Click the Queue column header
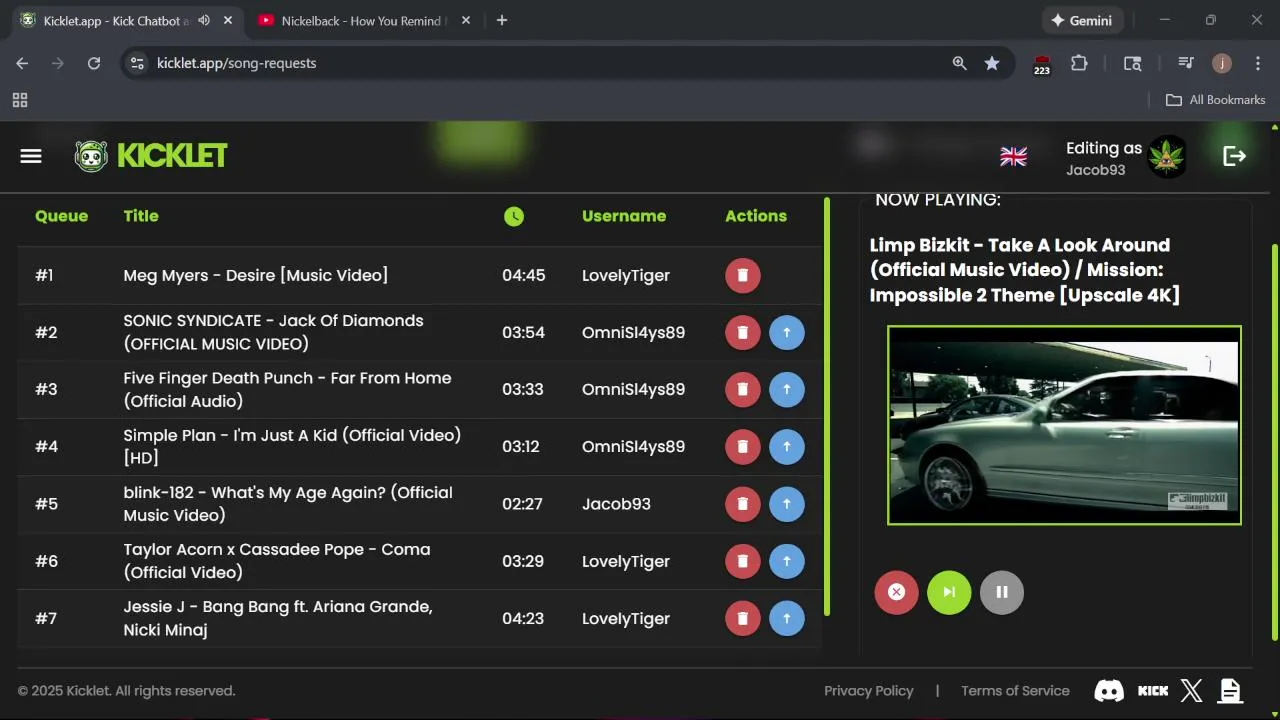 (61, 216)
